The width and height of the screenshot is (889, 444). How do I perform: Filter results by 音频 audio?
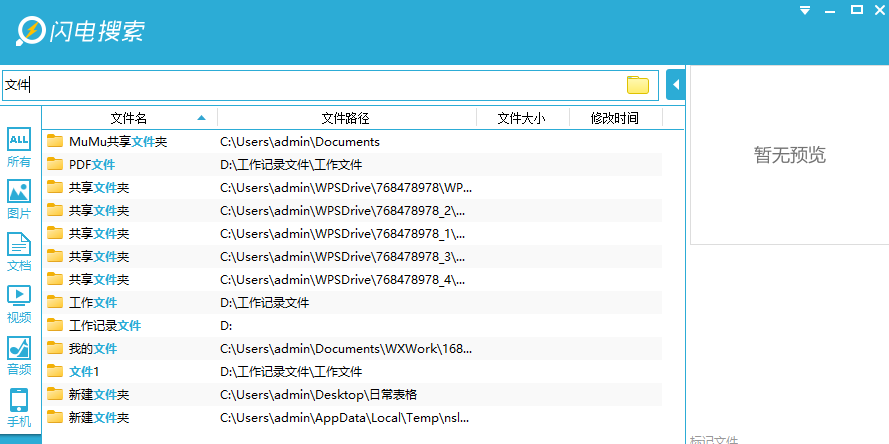point(19,356)
